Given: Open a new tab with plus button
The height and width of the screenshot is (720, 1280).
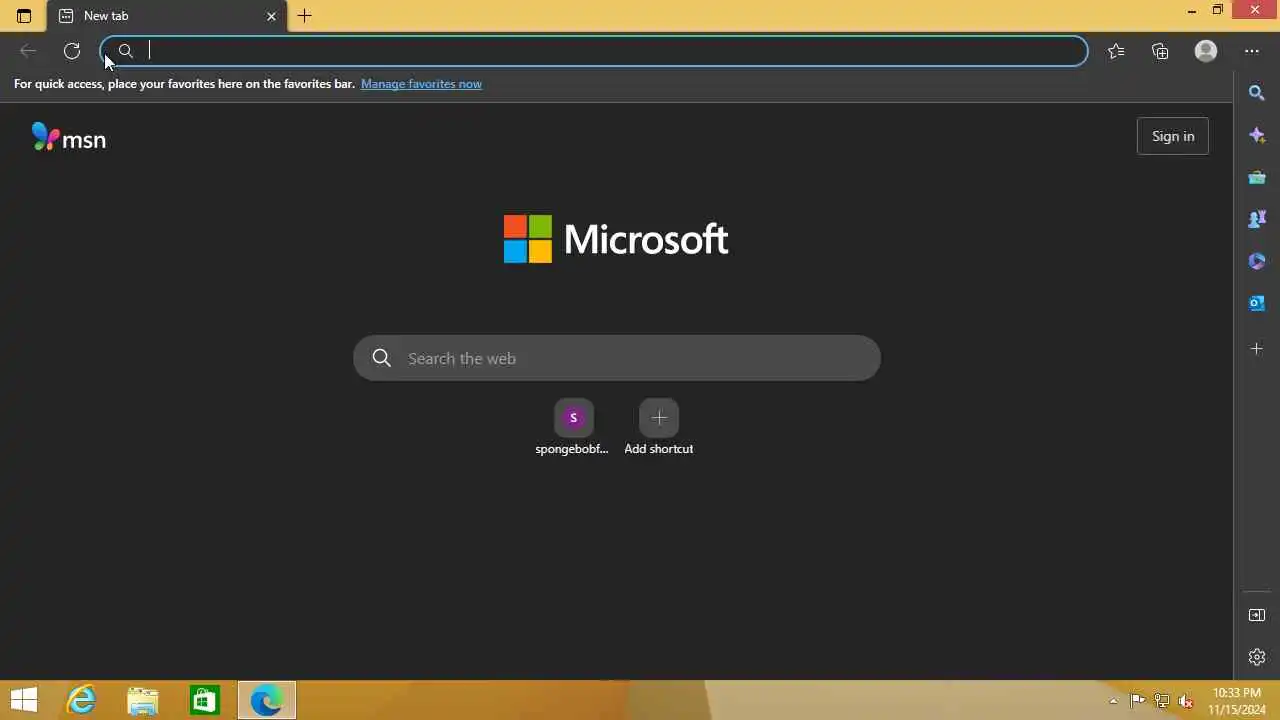Looking at the screenshot, I should click(305, 16).
